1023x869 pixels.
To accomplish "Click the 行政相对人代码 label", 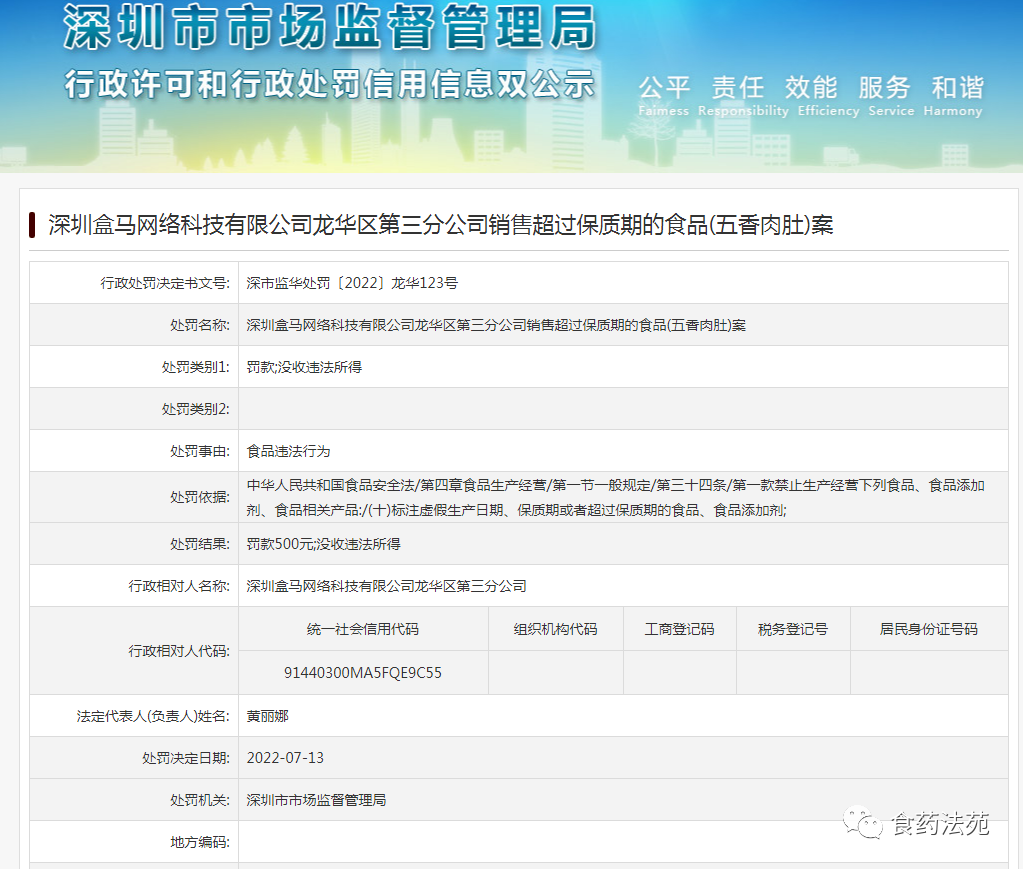I will pos(179,651).
